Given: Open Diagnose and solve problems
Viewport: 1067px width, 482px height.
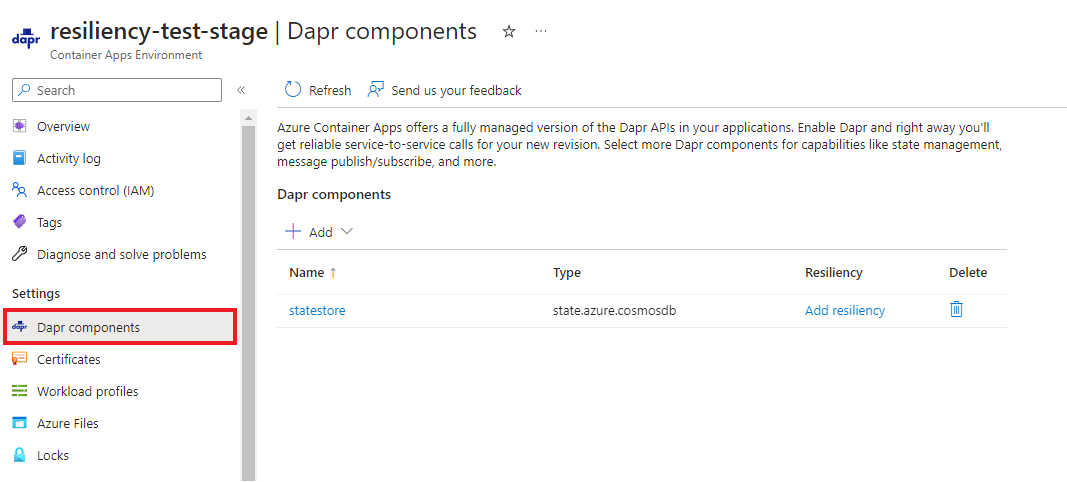Looking at the screenshot, I should coord(122,255).
